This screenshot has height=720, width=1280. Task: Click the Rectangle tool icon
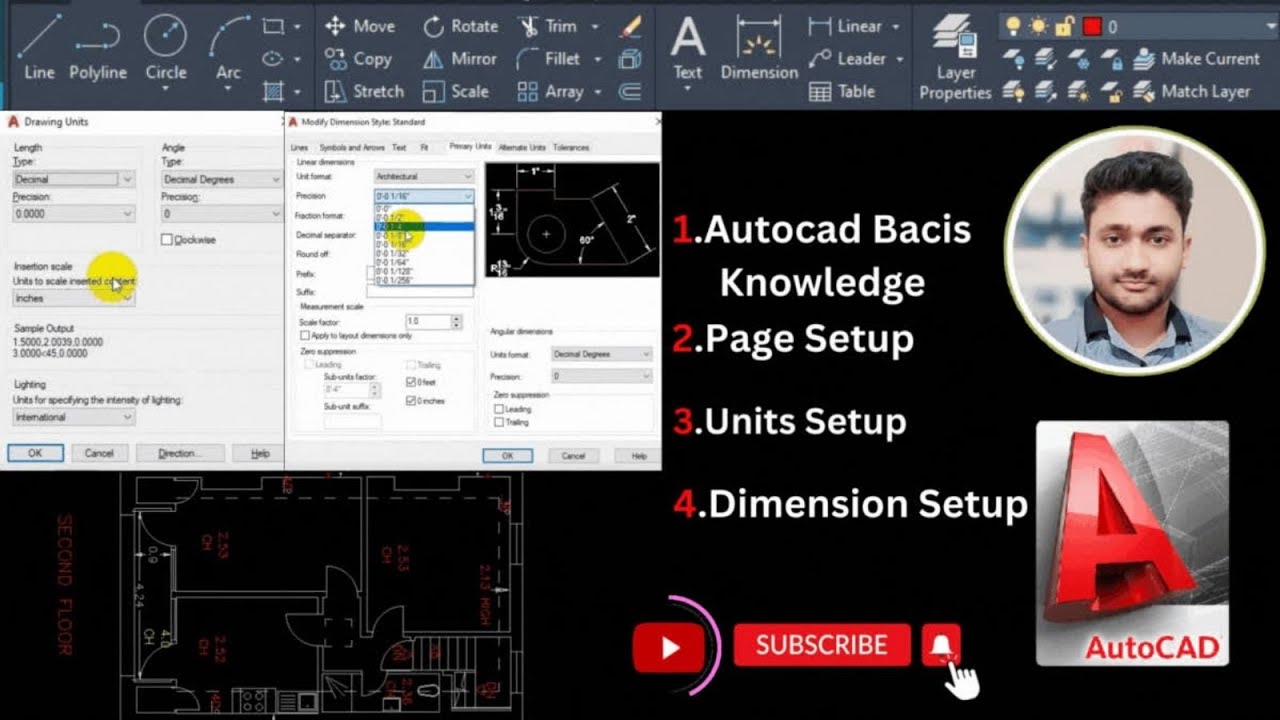pyautogui.click(x=272, y=27)
